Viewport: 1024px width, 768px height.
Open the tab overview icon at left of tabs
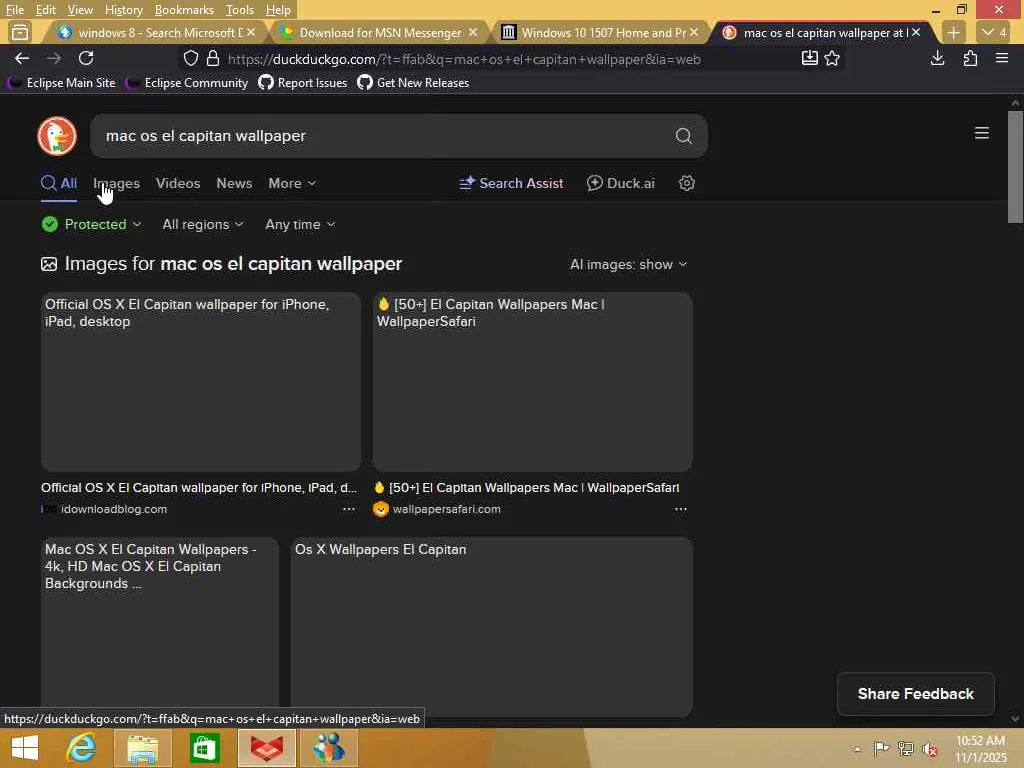(20, 32)
